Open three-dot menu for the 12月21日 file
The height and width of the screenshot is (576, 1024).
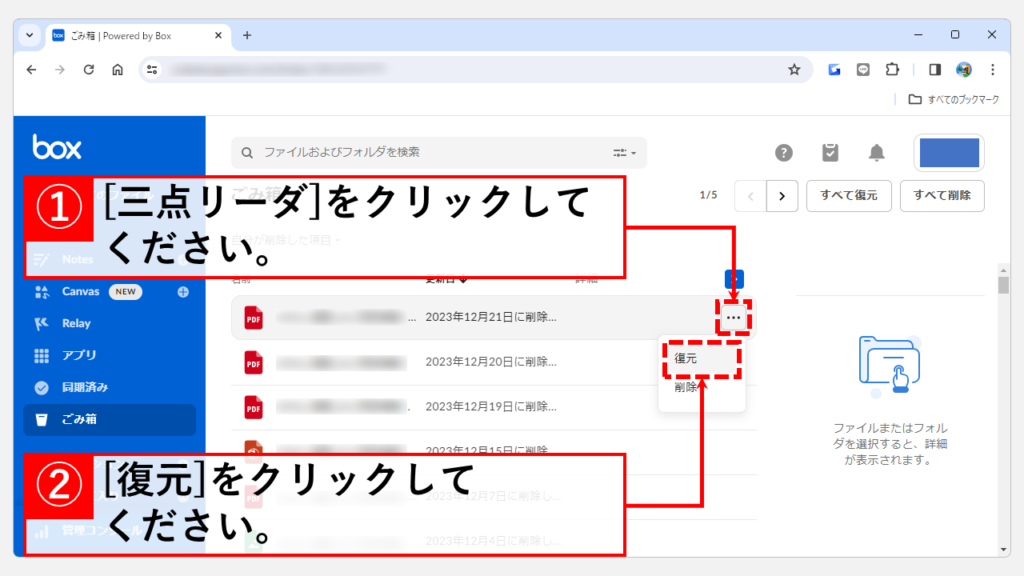733,318
